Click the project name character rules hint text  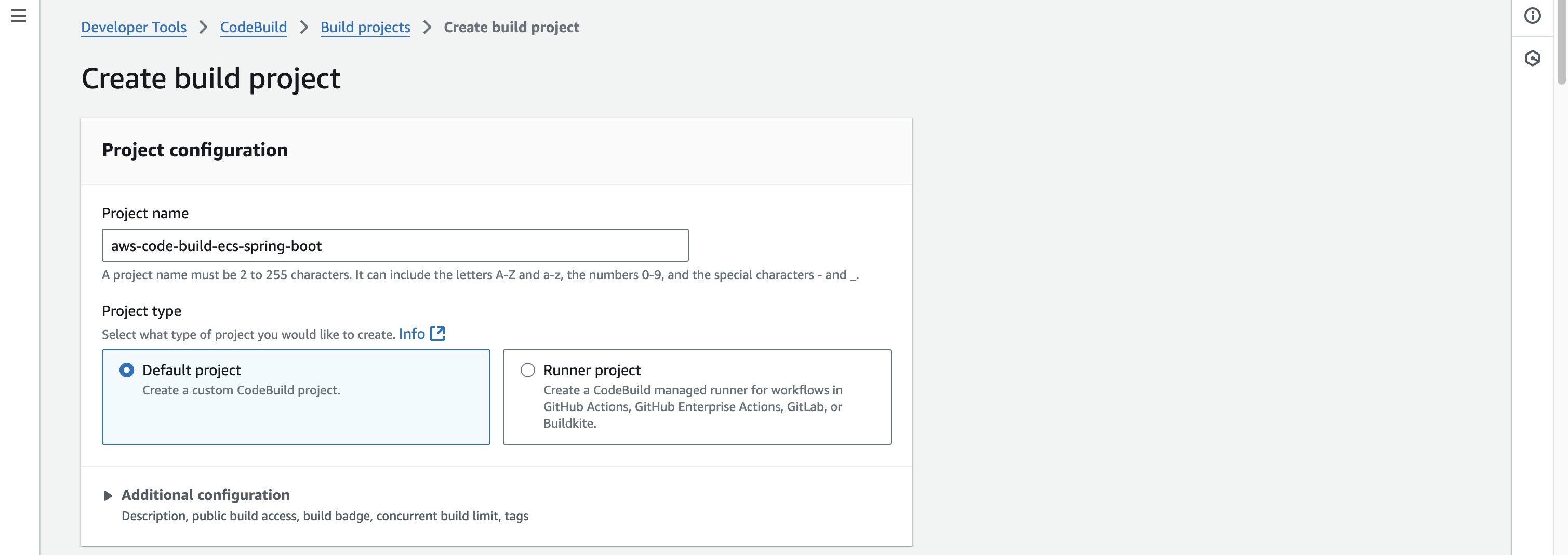point(480,275)
